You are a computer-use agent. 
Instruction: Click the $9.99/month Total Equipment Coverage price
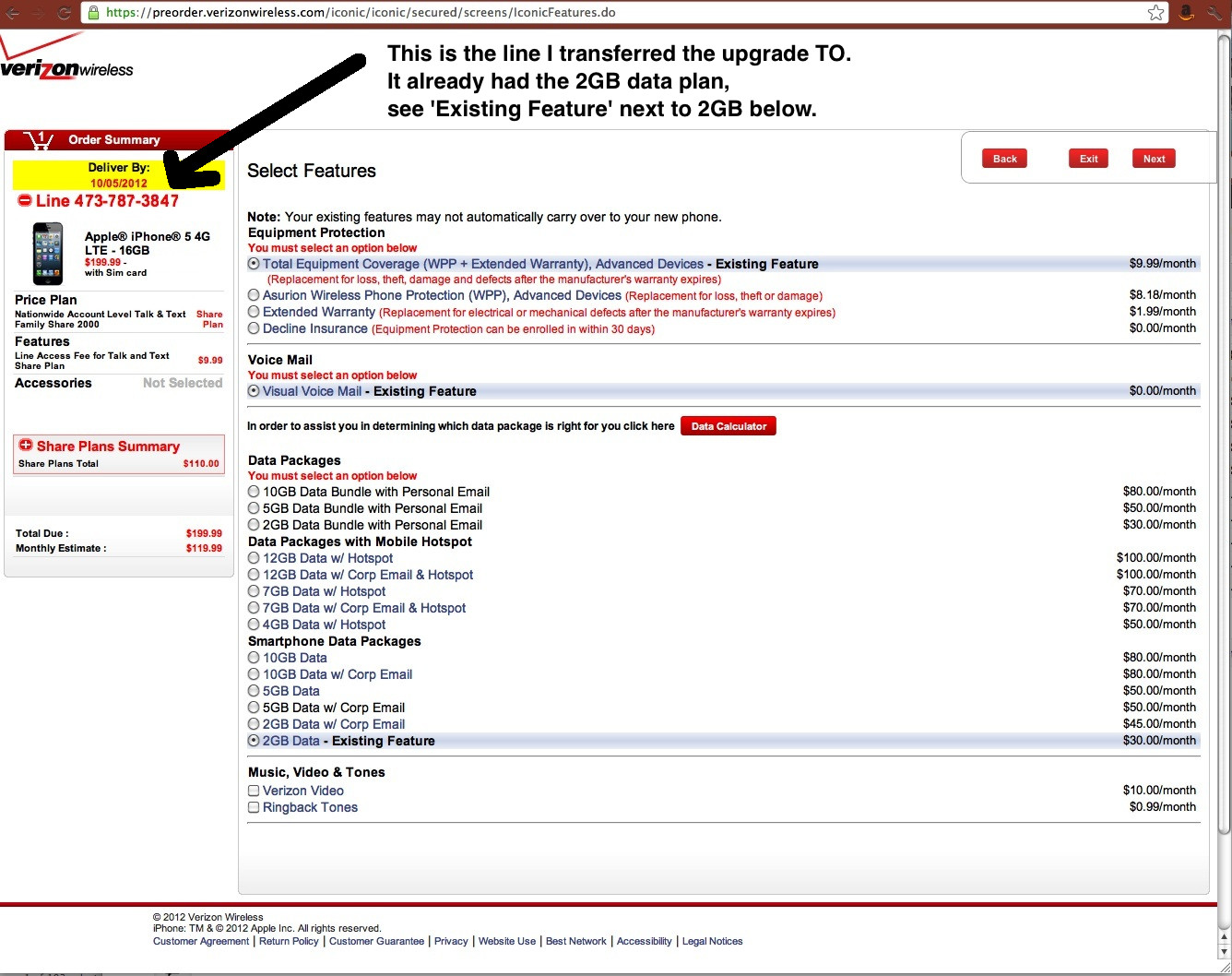coord(1163,264)
